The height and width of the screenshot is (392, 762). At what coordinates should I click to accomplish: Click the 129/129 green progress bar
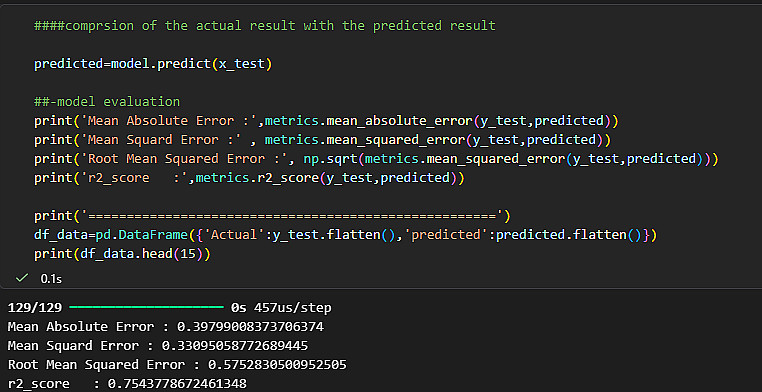pyautogui.click(x=146, y=307)
